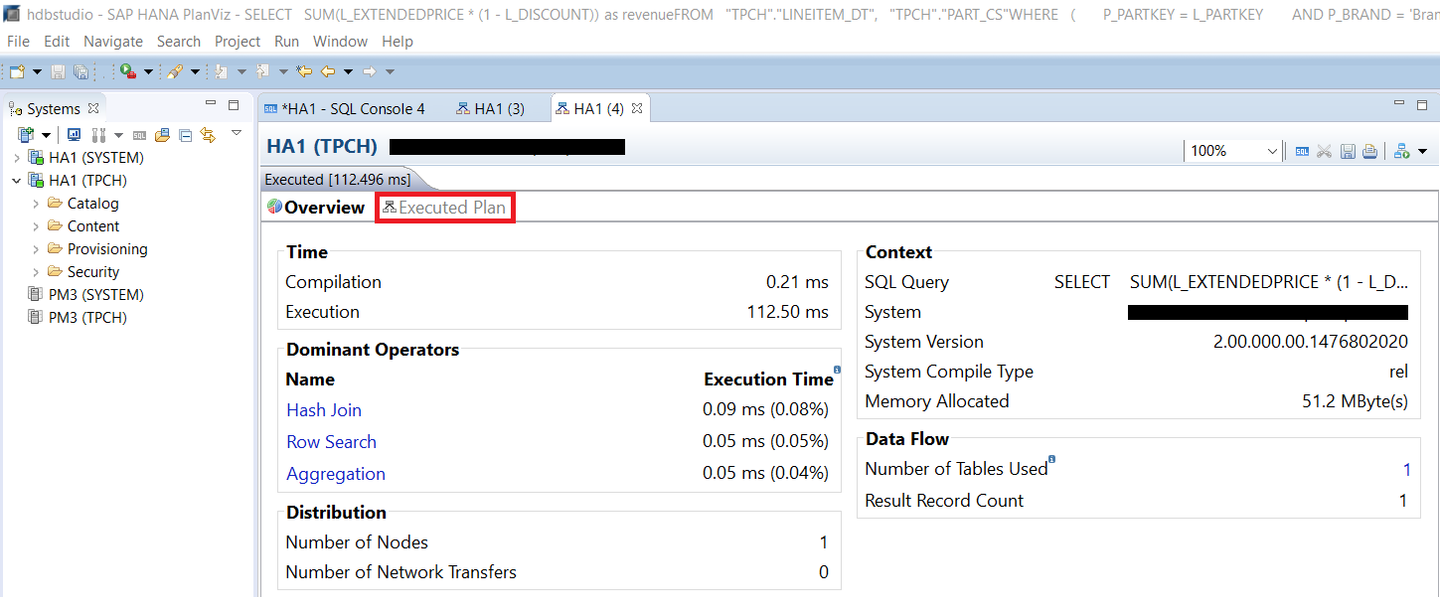Open dropdown next to Back arrow

[348, 72]
